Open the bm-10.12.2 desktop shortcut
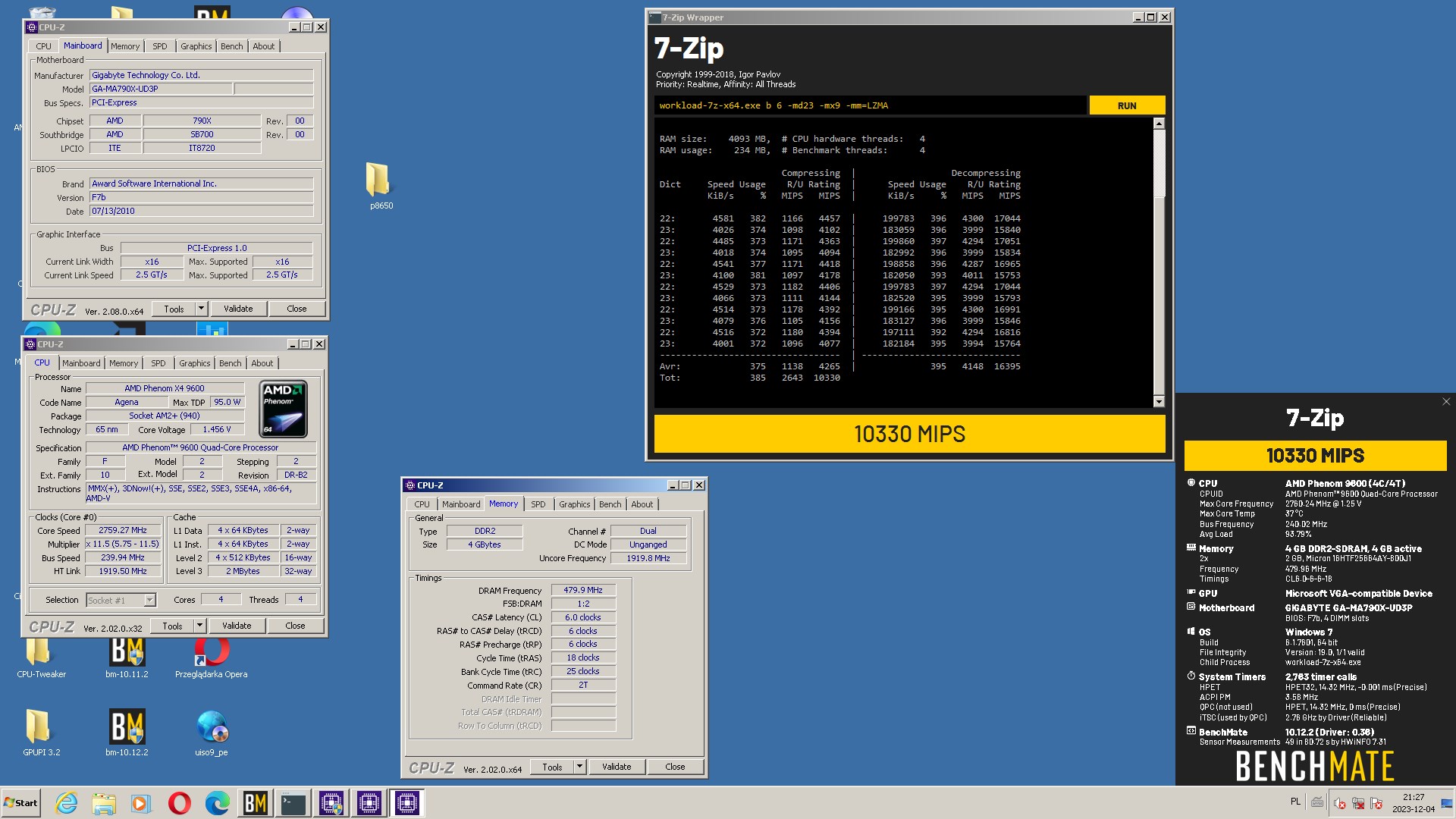 click(x=127, y=733)
